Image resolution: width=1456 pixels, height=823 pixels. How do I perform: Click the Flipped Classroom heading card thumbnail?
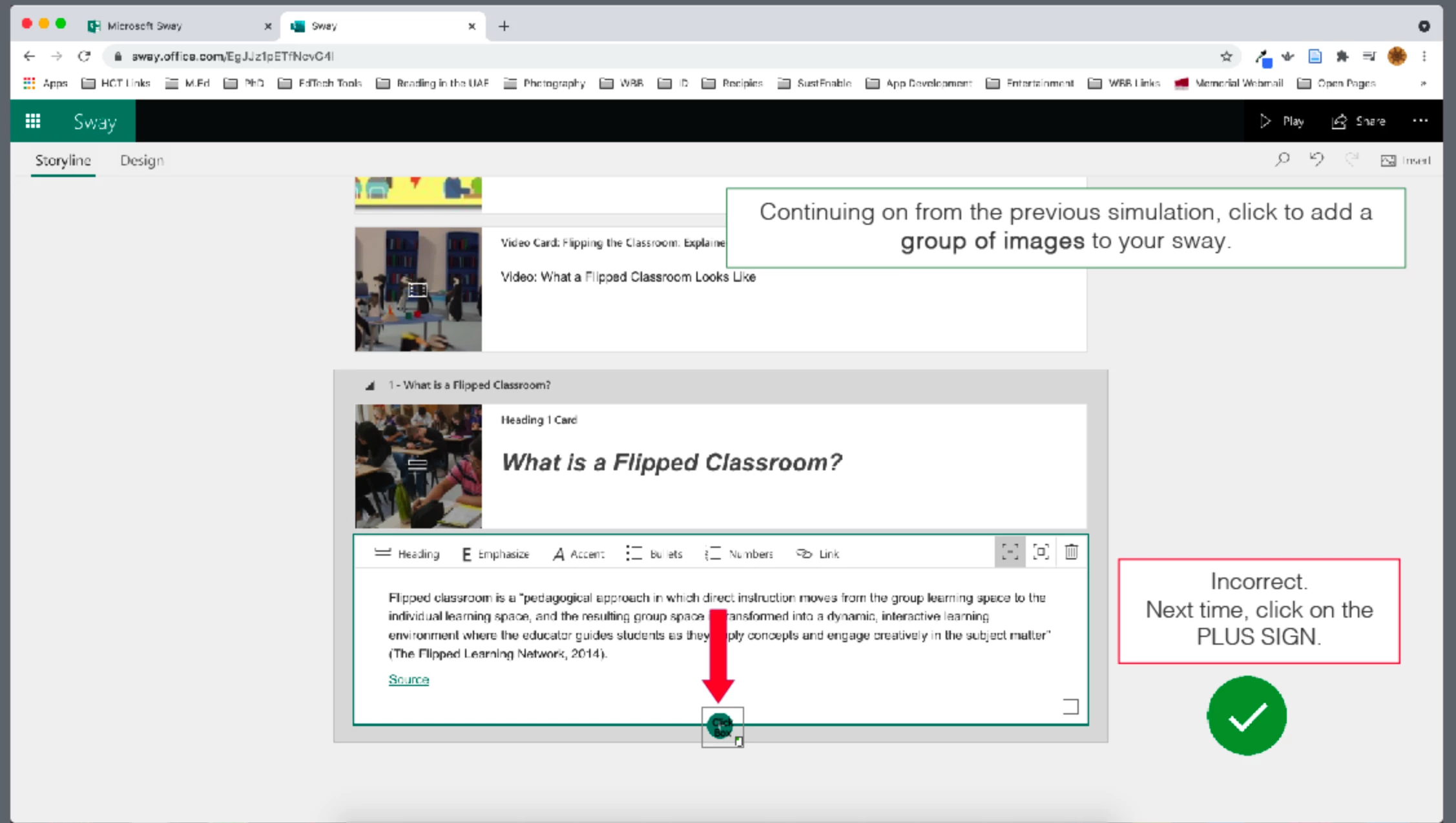click(x=418, y=466)
